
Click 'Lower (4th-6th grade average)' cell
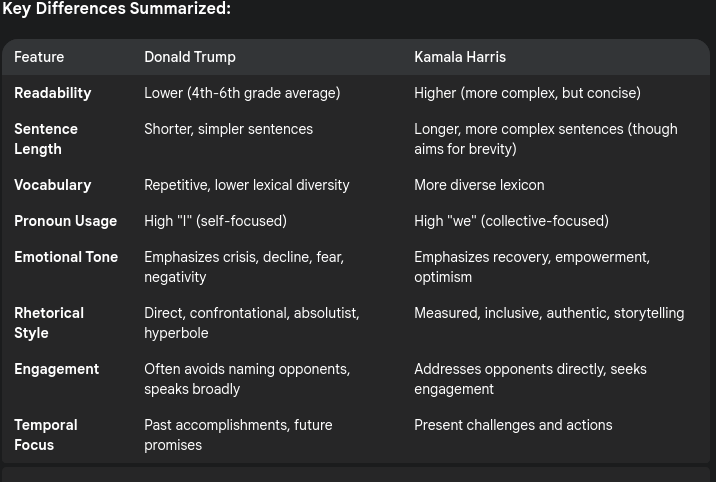242,93
